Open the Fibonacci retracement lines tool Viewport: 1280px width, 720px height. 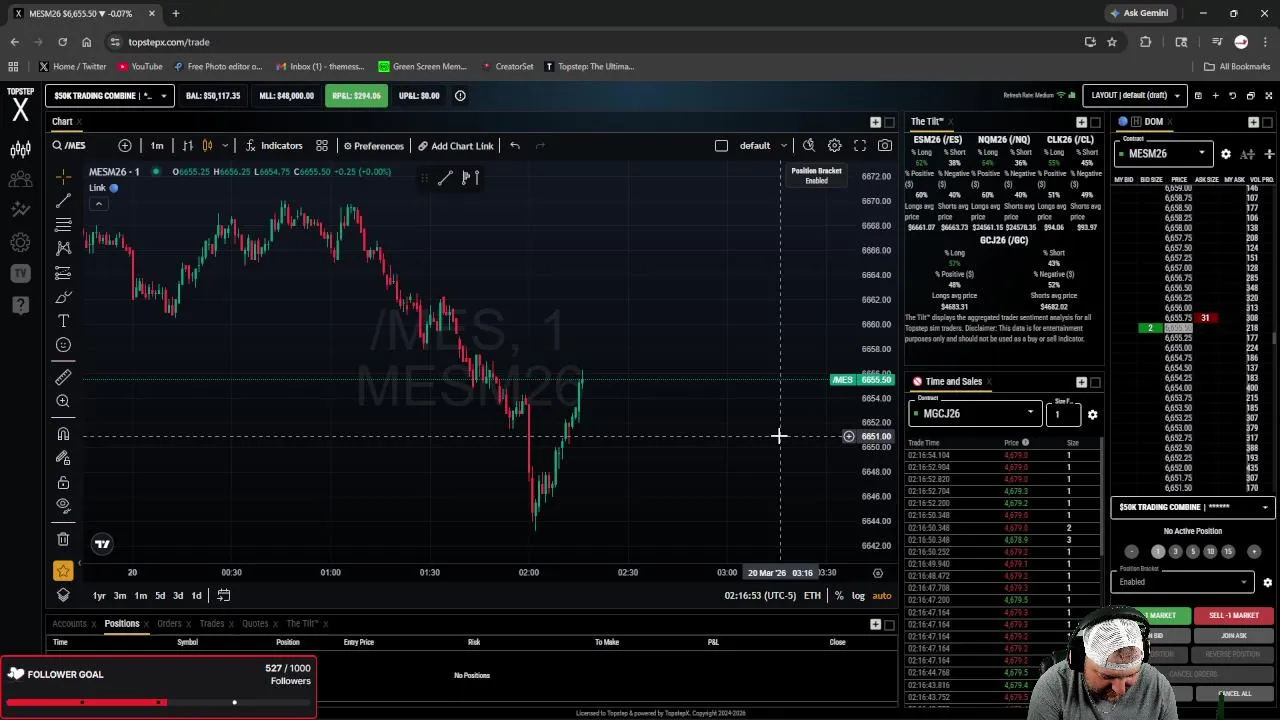[x=63, y=224]
